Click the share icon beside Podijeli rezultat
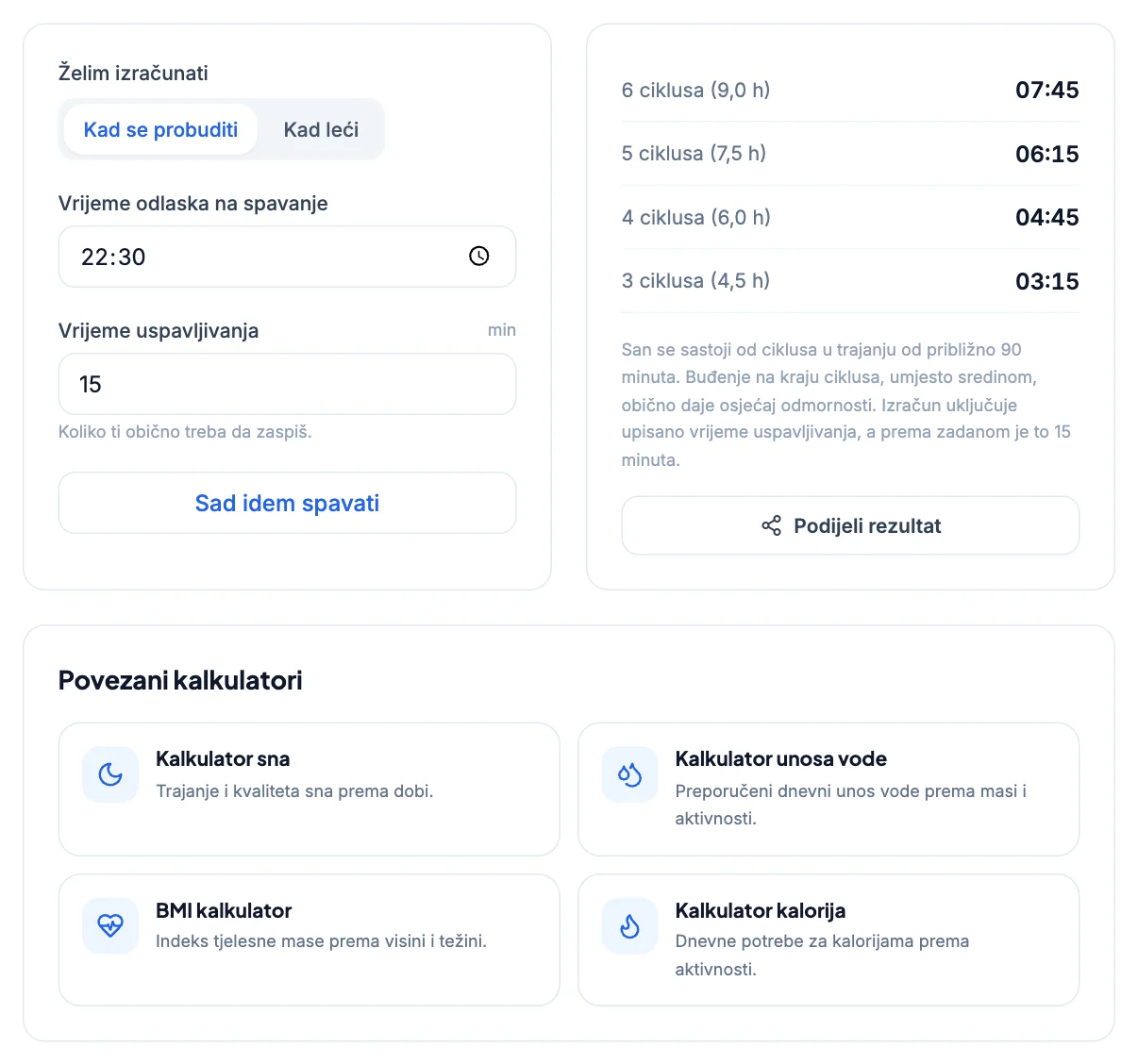This screenshot has height=1064, width=1138. [x=771, y=526]
